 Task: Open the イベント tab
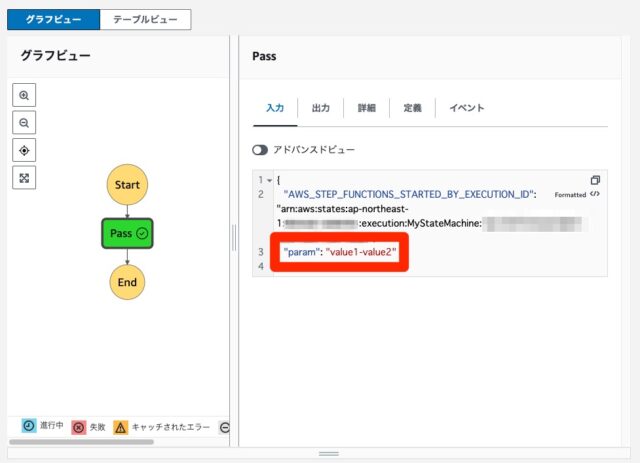[467, 108]
